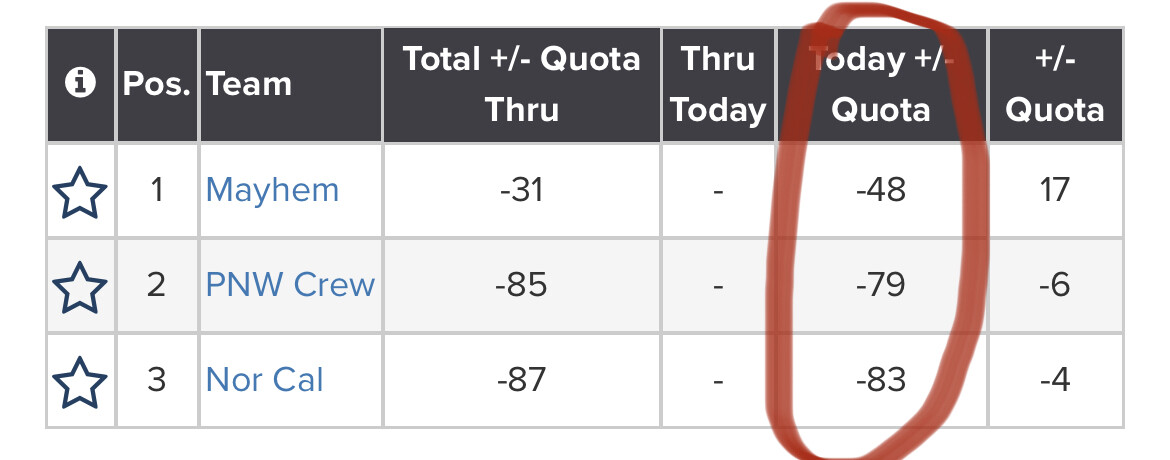Click the Today +/- Quota column header
1170x460 pixels.
coord(882,84)
